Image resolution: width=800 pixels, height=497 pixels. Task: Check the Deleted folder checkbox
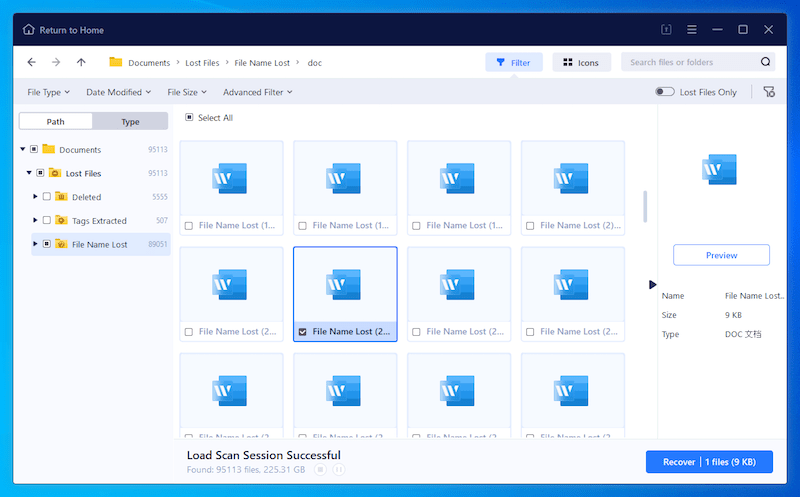tap(46, 196)
